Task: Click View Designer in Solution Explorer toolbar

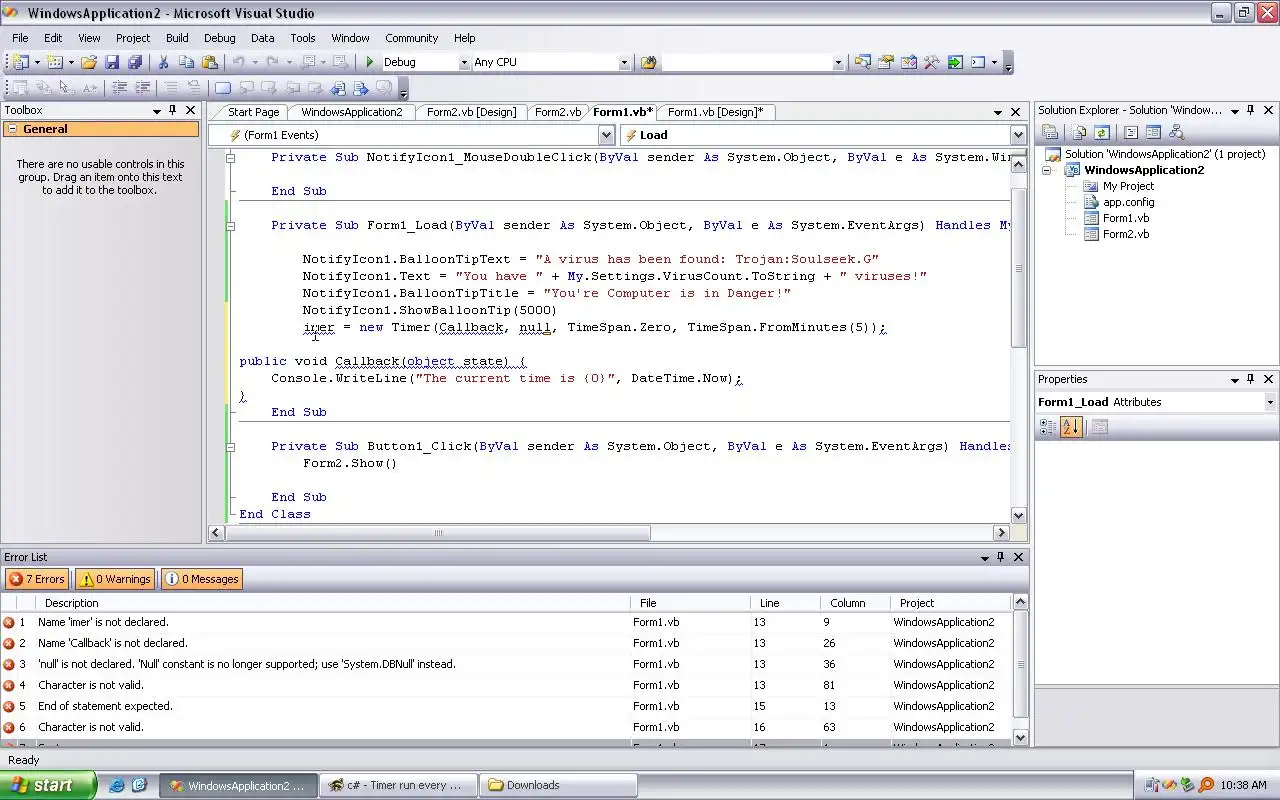Action: pyautogui.click(x=1153, y=132)
